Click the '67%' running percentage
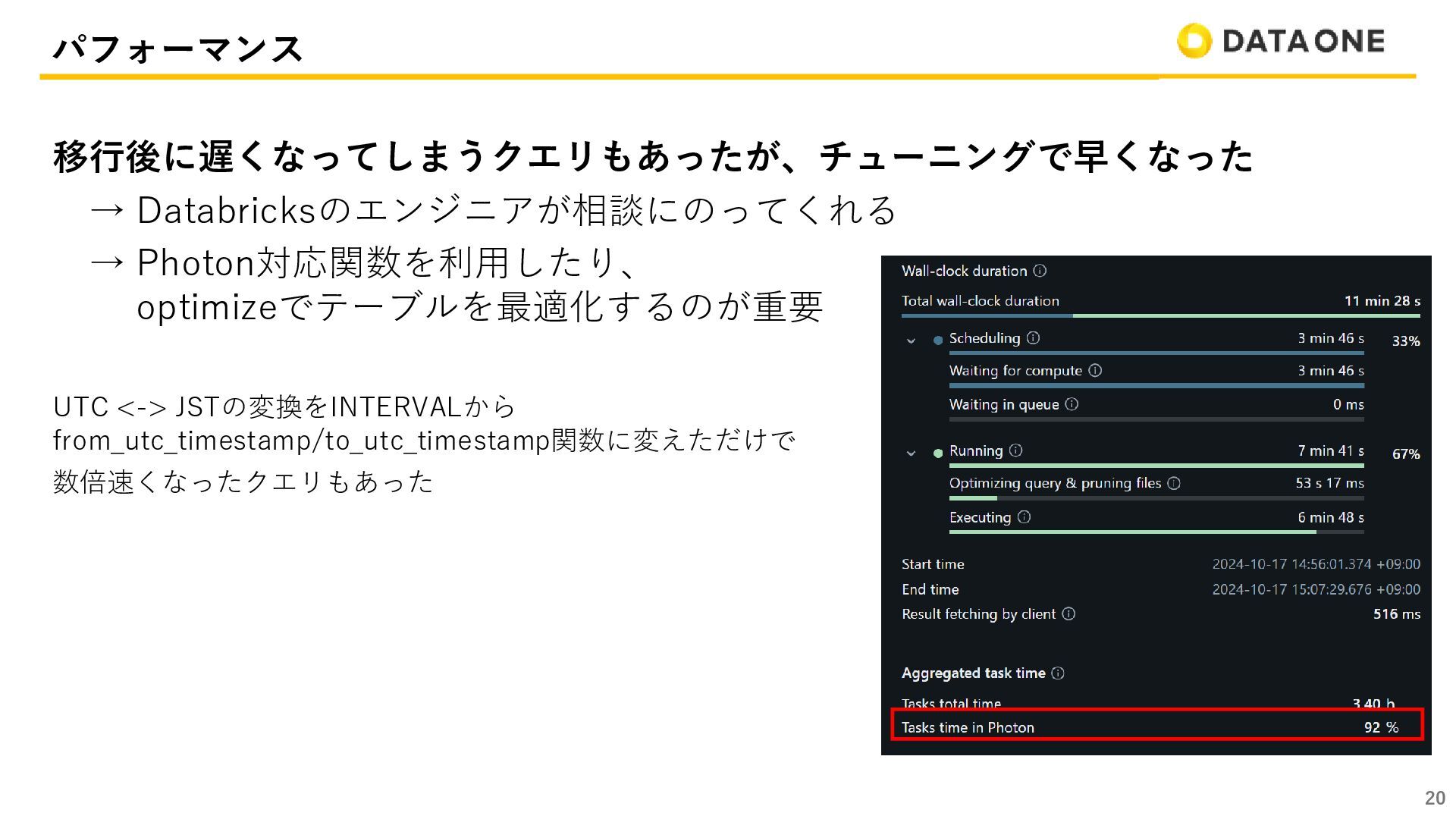Image resolution: width=1456 pixels, height=819 pixels. coord(1406,454)
